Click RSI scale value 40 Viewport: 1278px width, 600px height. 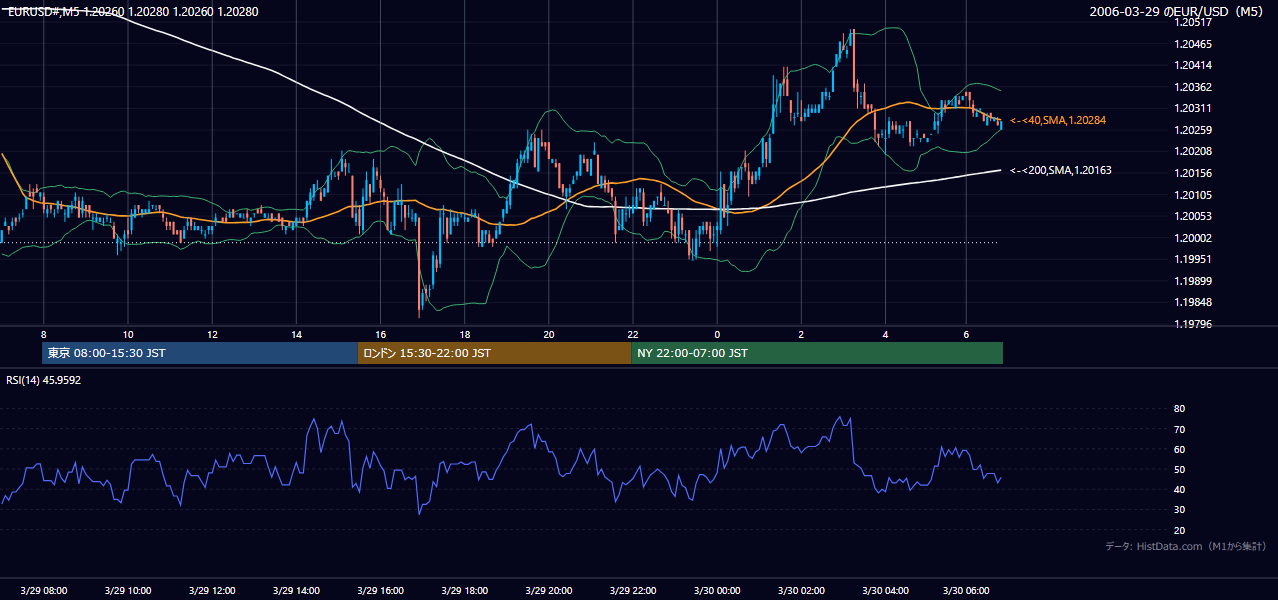coord(1179,489)
